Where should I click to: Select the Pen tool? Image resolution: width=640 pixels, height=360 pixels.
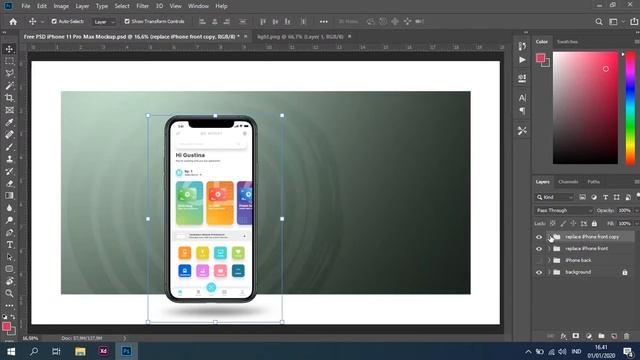(x=9, y=233)
